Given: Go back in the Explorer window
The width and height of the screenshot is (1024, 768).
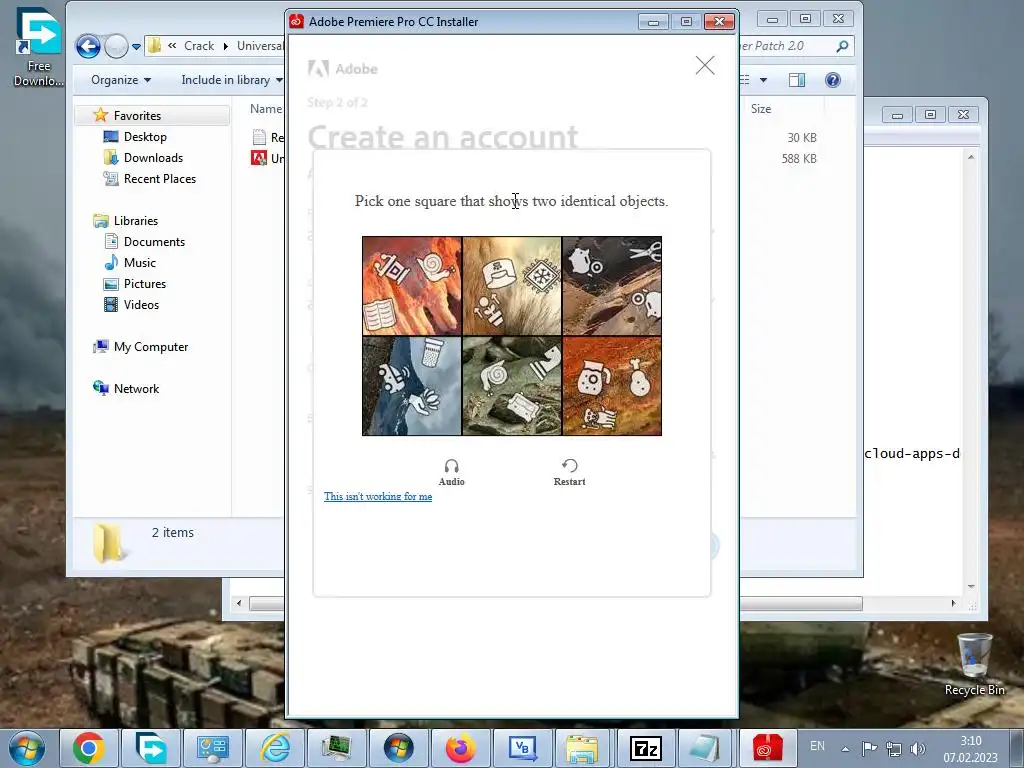Looking at the screenshot, I should 88,46.
